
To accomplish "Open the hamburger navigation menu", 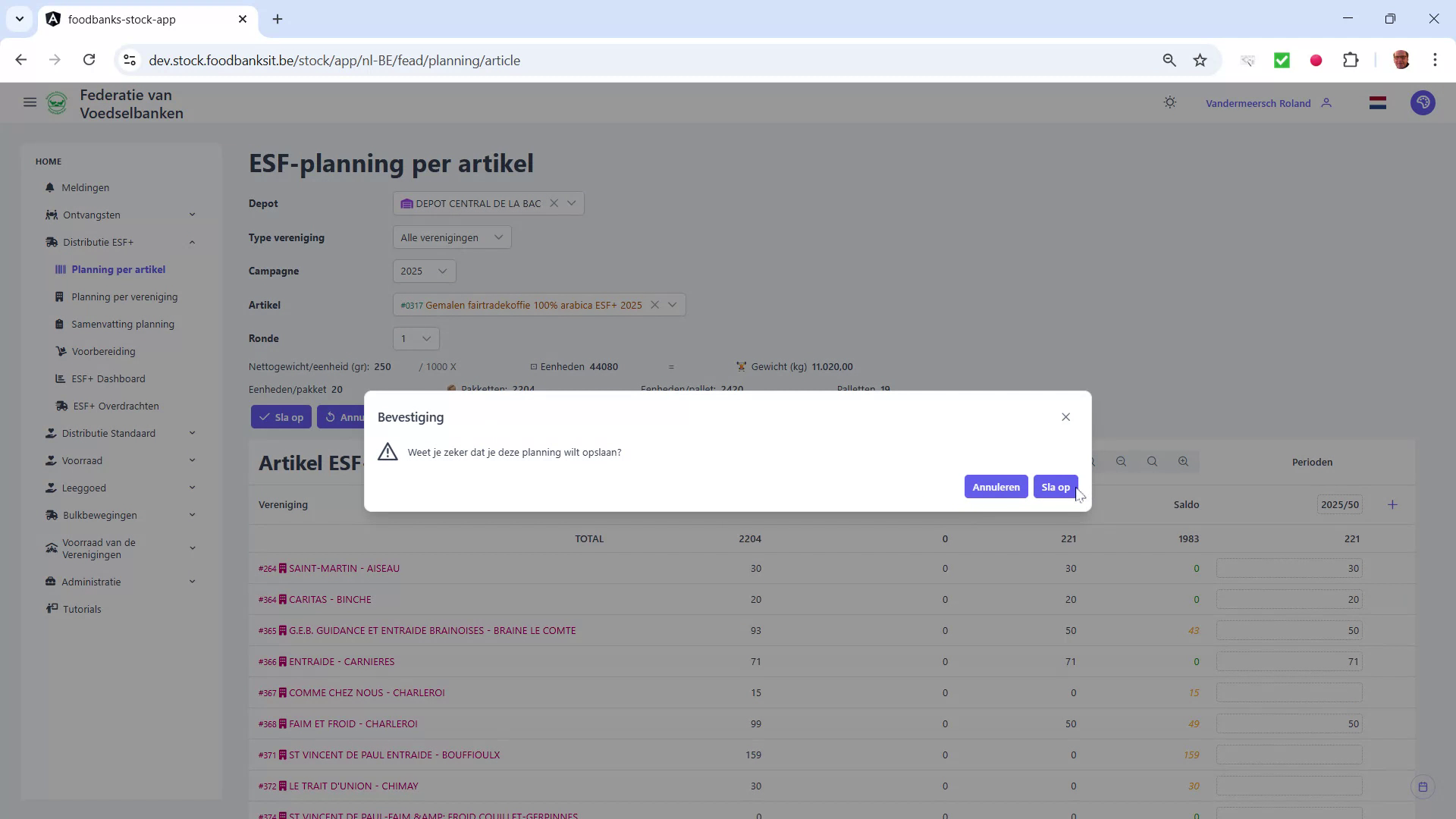I will pyautogui.click(x=30, y=102).
